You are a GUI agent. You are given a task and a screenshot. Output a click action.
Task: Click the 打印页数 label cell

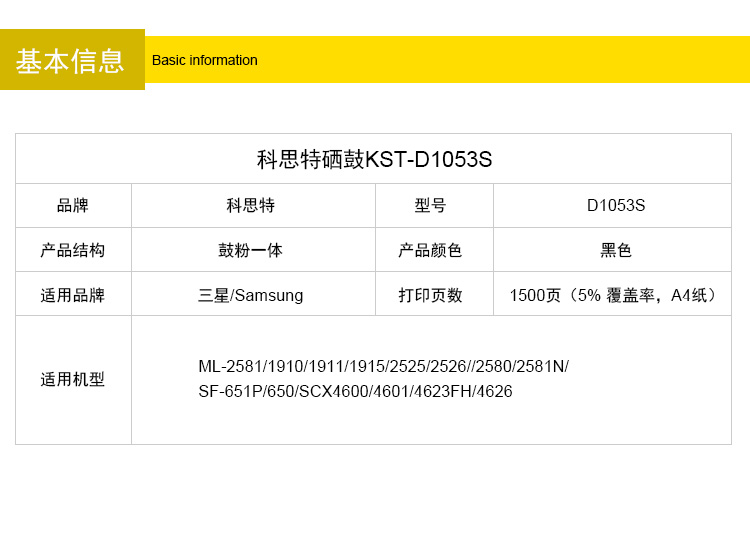tap(431, 295)
